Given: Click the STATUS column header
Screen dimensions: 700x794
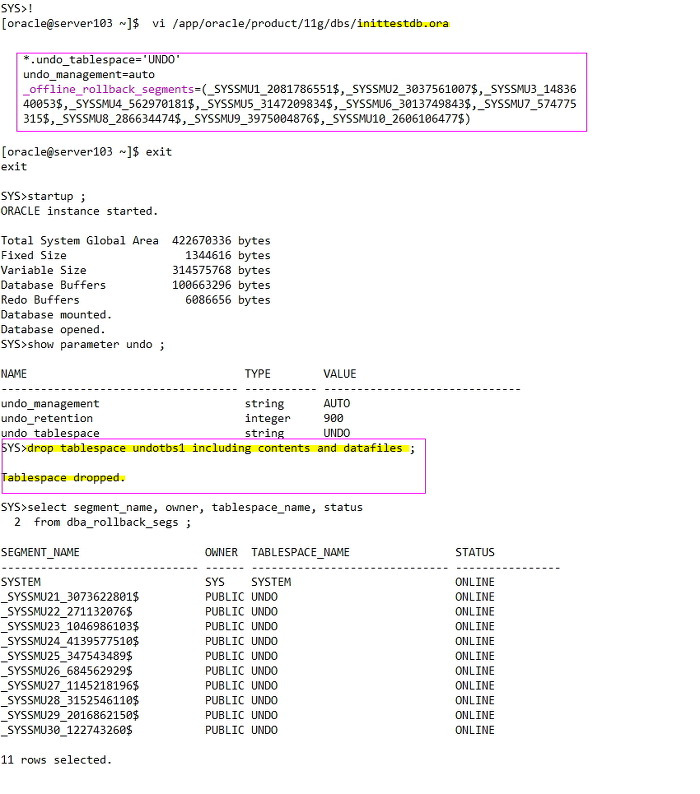Looking at the screenshot, I should click(x=475, y=552).
